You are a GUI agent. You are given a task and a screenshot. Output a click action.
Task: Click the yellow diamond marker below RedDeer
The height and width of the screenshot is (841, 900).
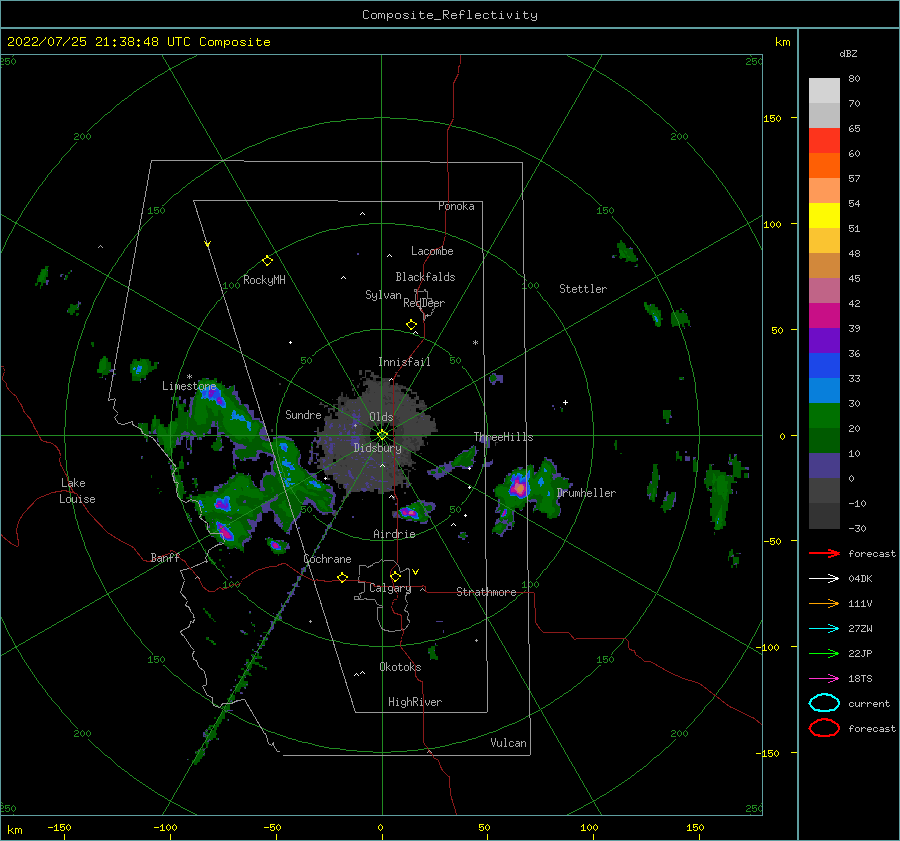[x=411, y=325]
